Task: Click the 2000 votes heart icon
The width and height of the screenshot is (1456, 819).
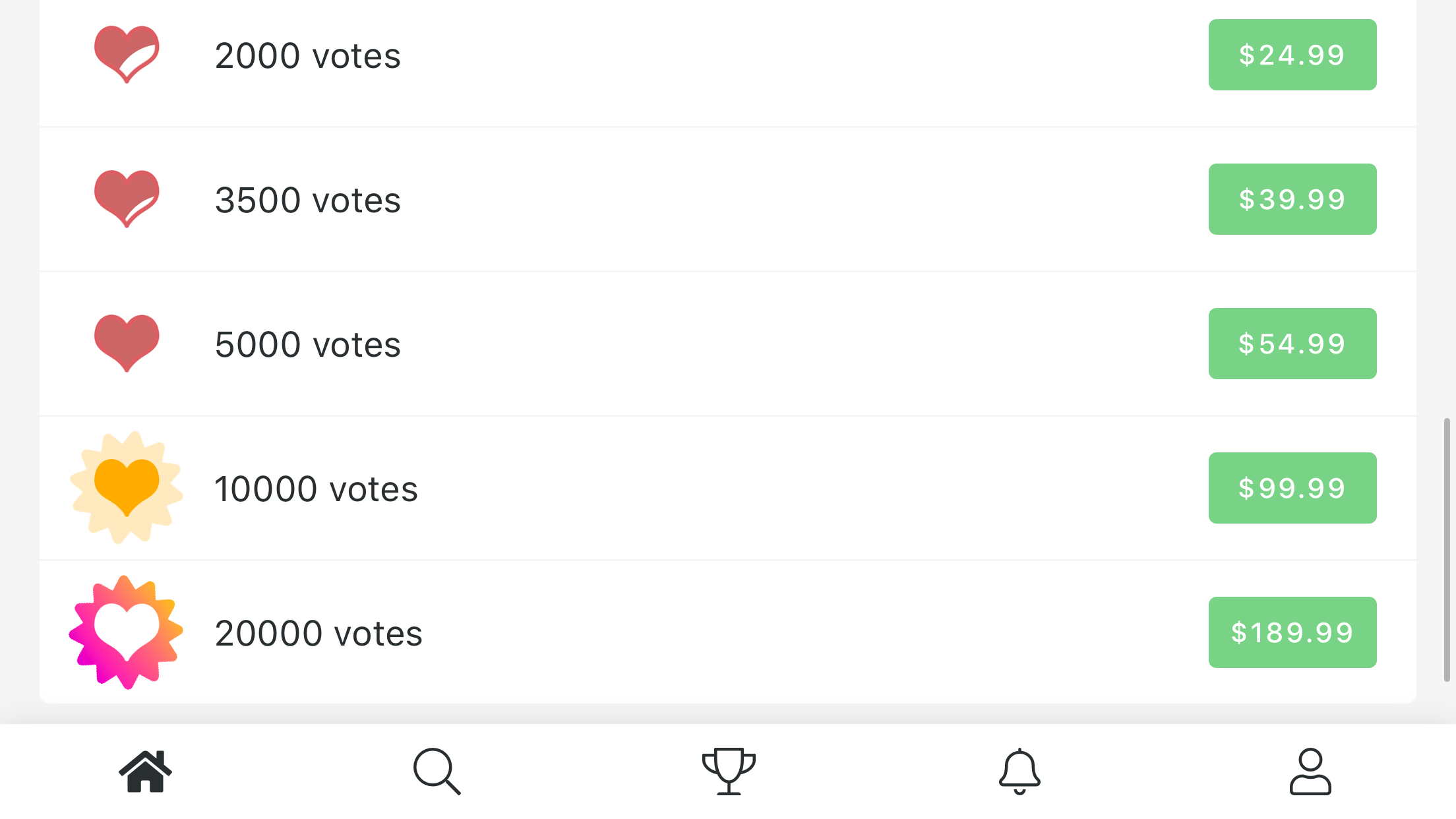Action: click(127, 54)
